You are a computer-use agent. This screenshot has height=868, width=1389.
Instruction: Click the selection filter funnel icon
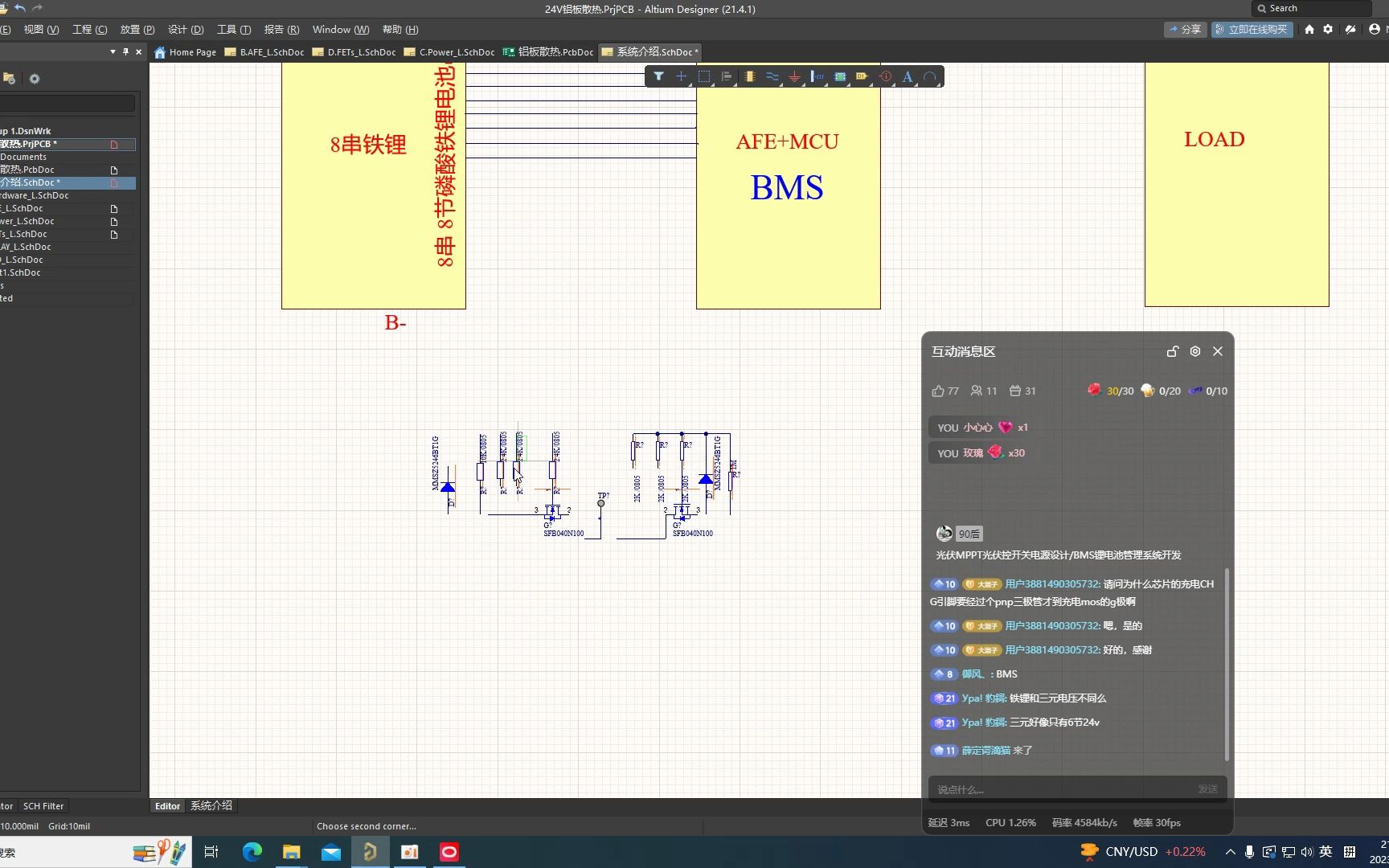(x=658, y=76)
